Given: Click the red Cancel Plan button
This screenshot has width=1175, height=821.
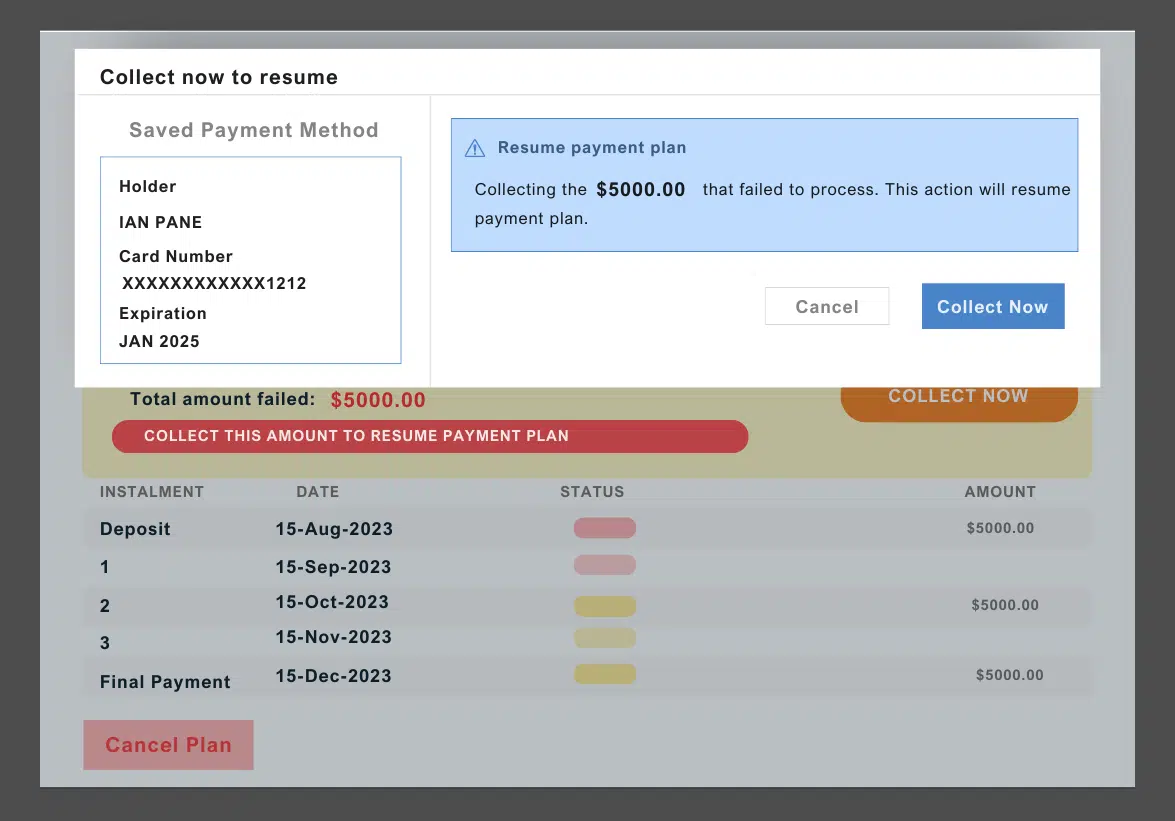Looking at the screenshot, I should click(x=169, y=745).
